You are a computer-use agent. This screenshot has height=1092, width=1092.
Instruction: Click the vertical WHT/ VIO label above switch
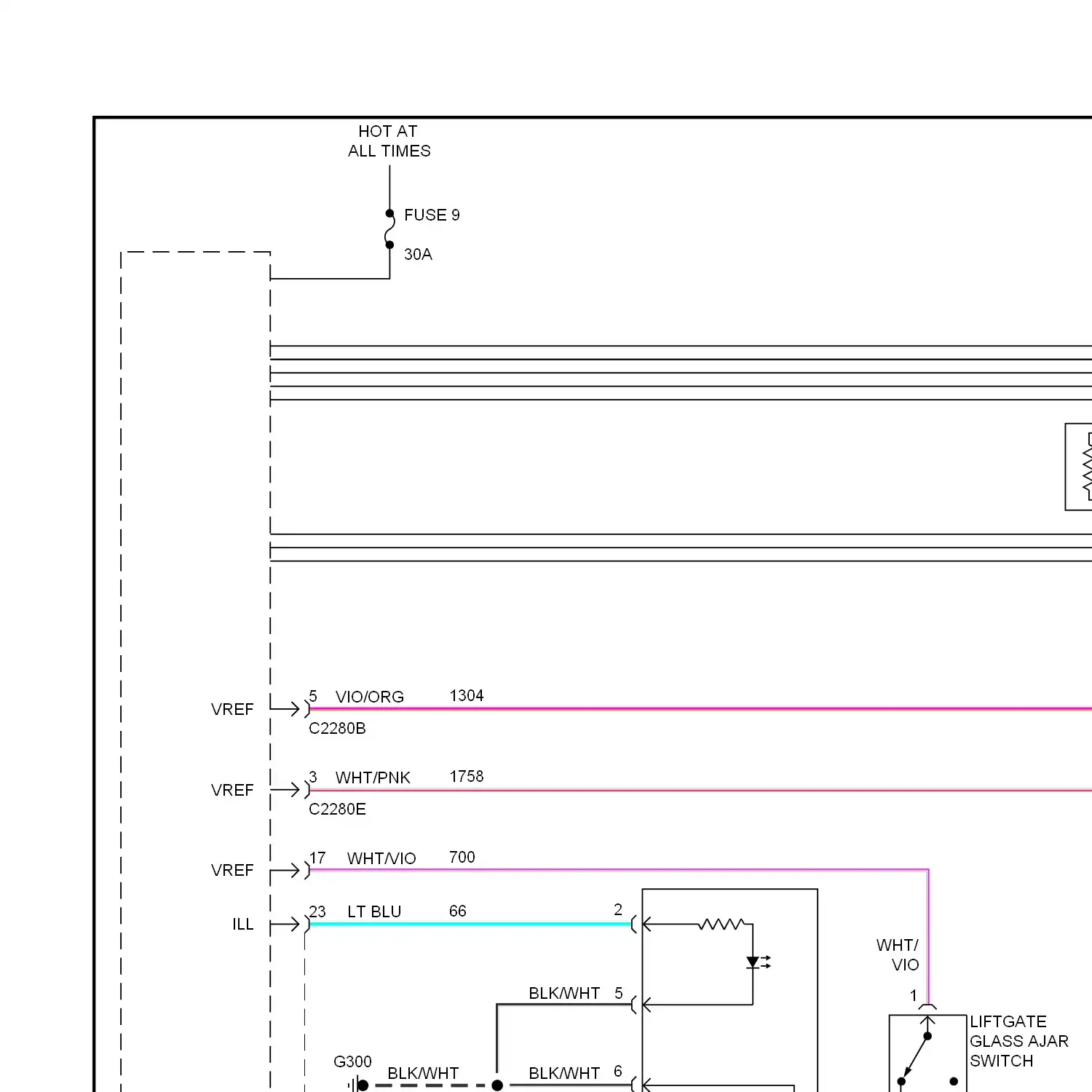898,955
